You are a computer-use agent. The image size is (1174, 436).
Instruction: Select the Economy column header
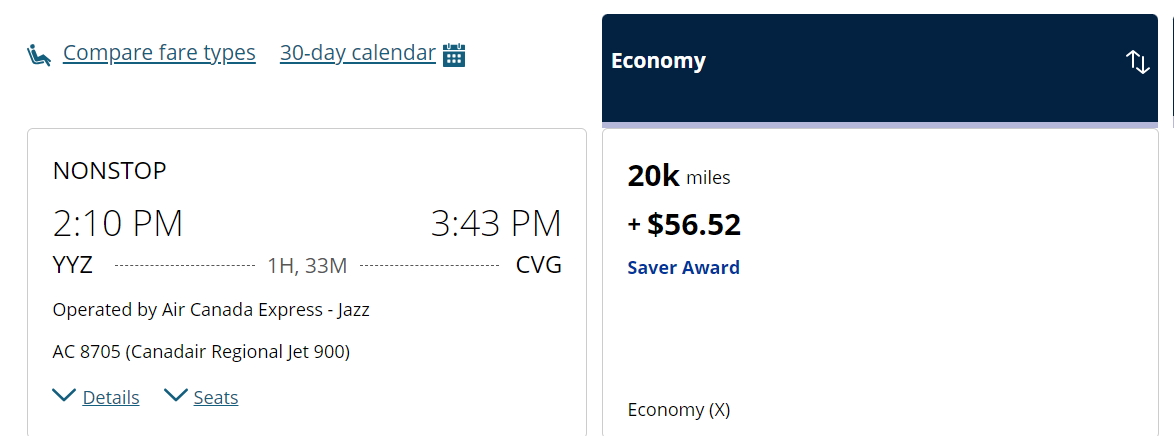[658, 61]
